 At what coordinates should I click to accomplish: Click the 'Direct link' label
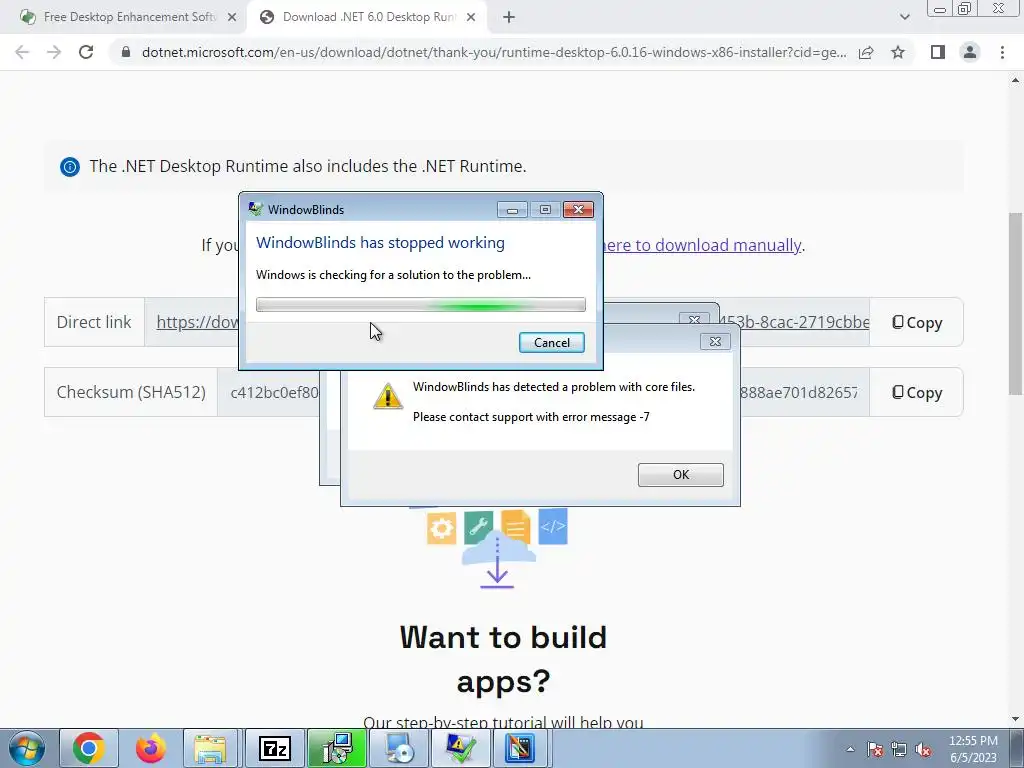point(94,322)
